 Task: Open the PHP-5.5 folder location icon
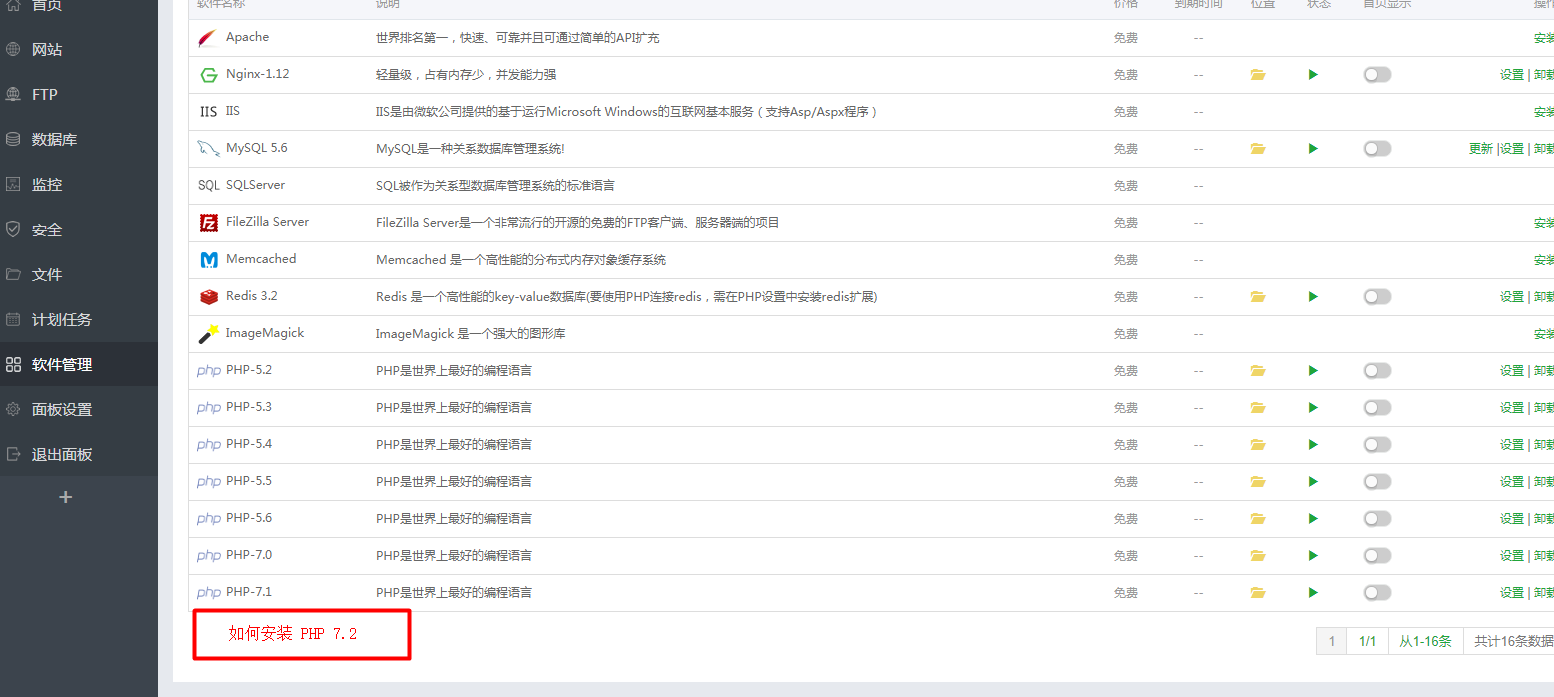click(1258, 482)
